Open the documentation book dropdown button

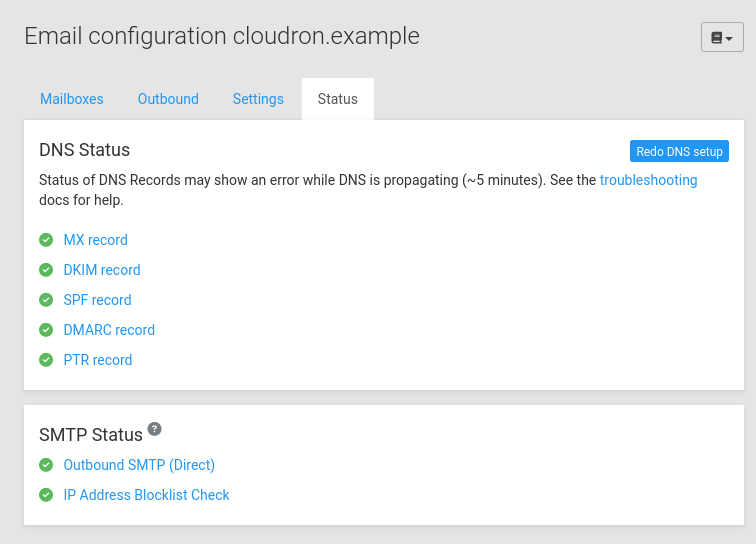tap(722, 37)
